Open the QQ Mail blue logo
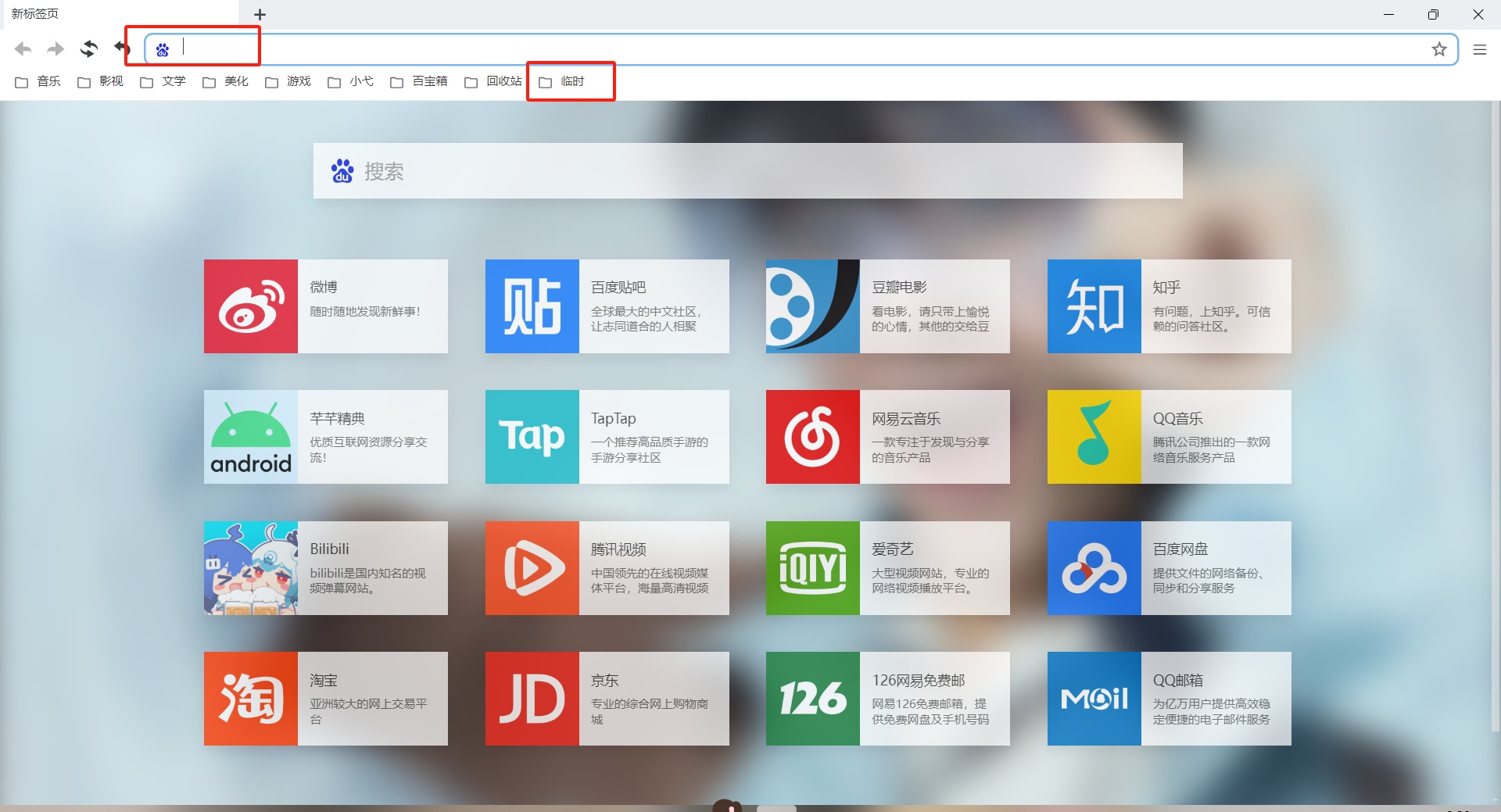Viewport: 1501px width, 812px height. click(1094, 699)
